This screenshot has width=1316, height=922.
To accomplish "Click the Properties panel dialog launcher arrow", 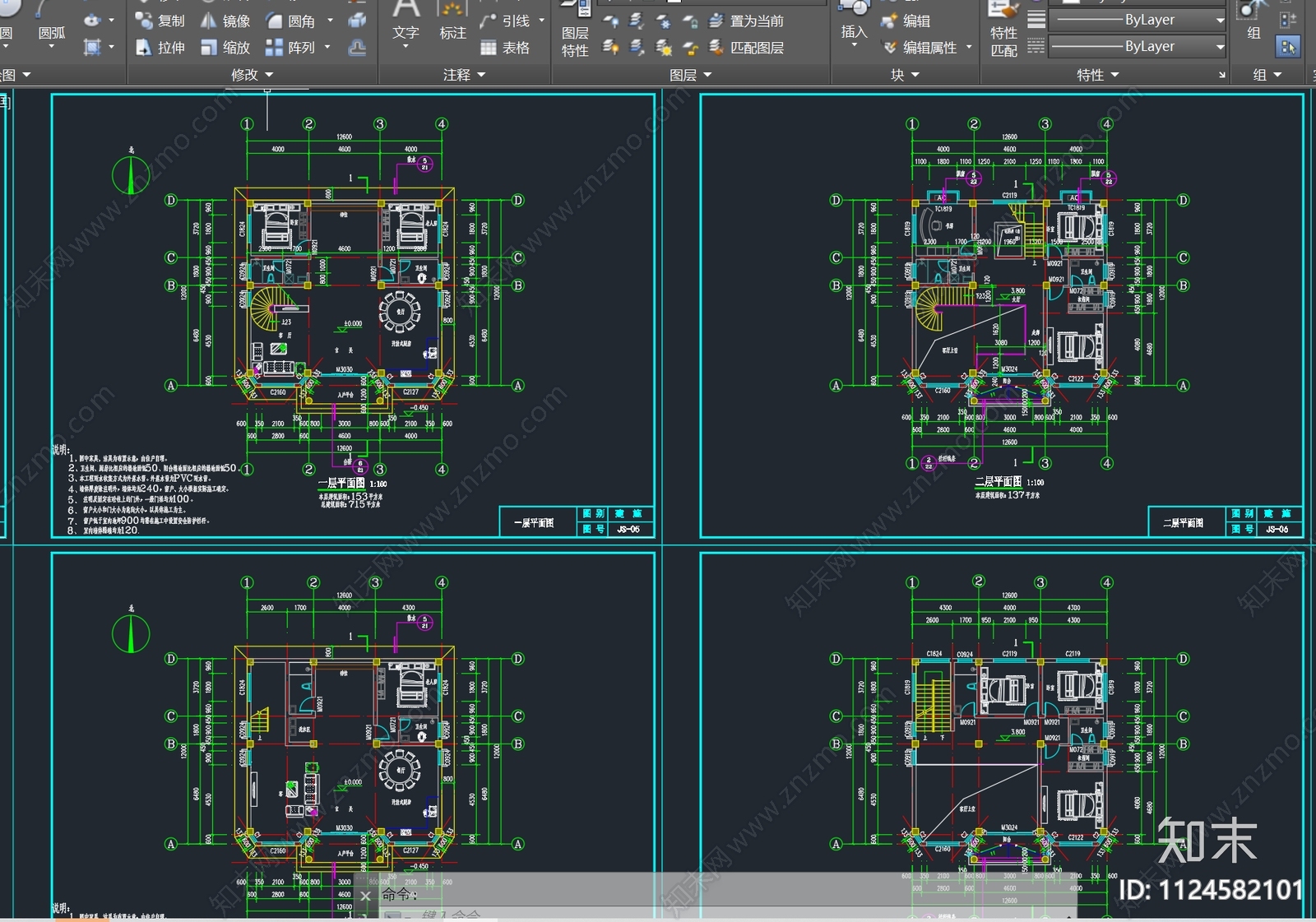I will point(1222,75).
